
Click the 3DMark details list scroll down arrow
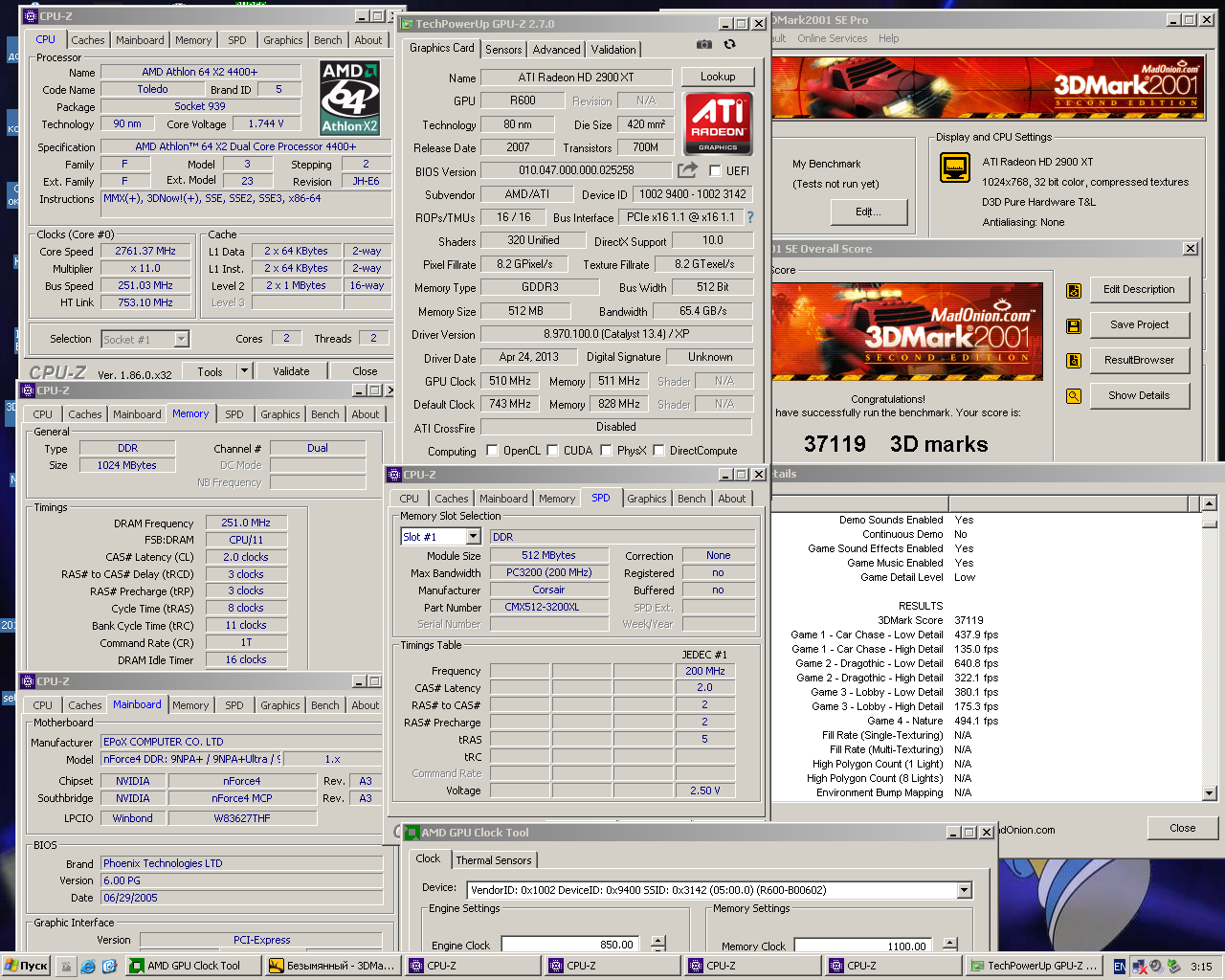1209,792
